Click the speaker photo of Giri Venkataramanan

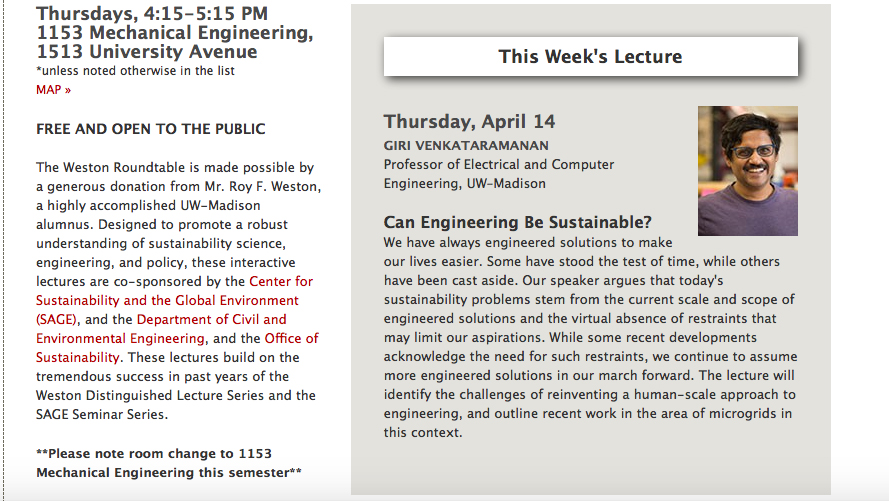[747, 171]
